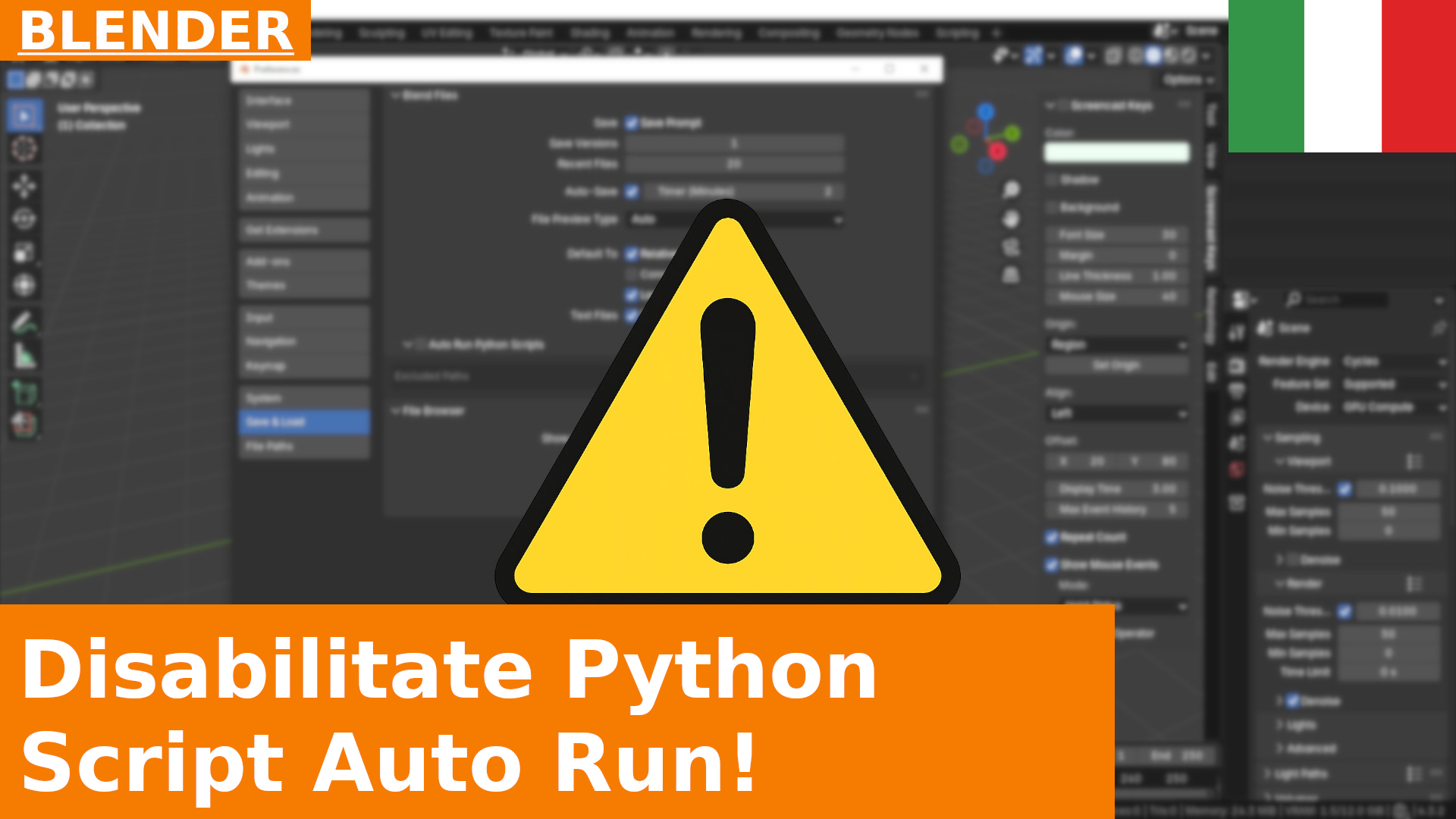Open the System preferences section
The image size is (1456, 819).
pos(305,397)
